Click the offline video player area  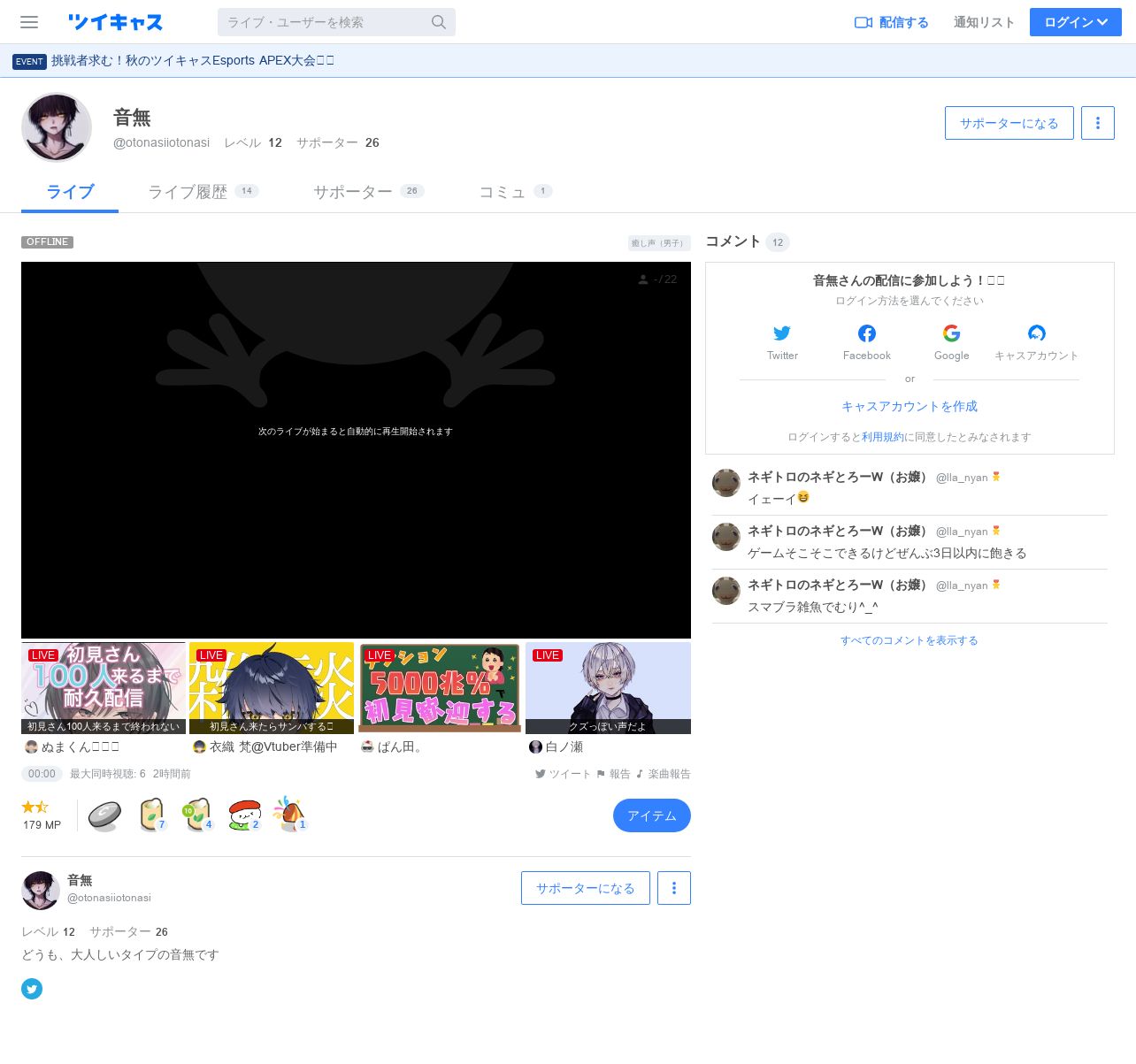click(356, 449)
